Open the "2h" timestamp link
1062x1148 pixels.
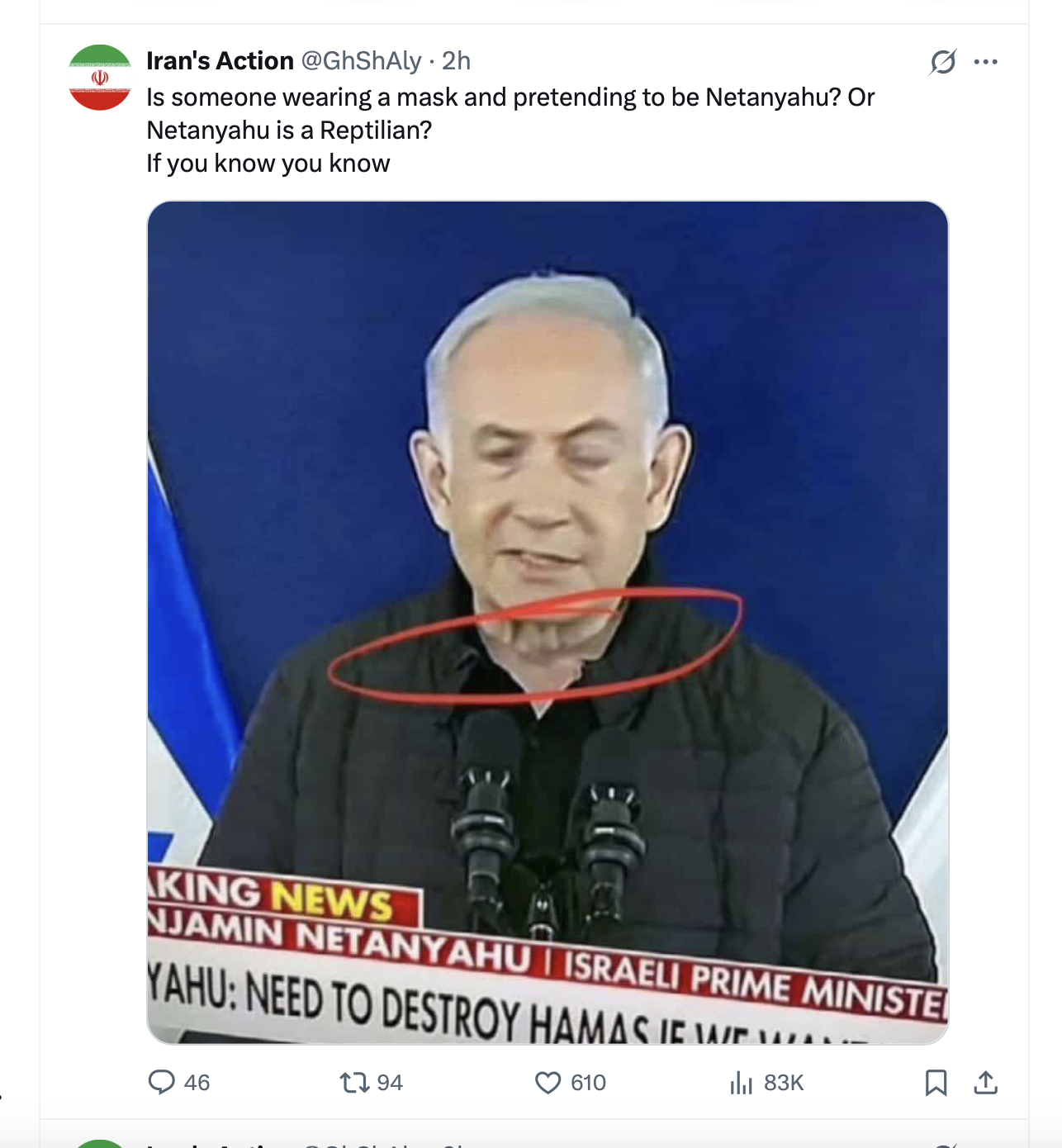456,61
